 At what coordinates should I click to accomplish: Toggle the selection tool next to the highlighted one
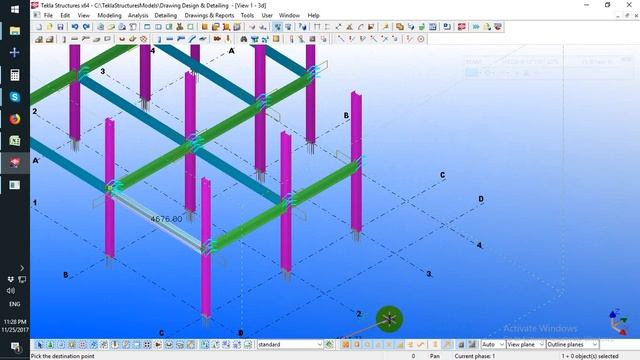288,27
